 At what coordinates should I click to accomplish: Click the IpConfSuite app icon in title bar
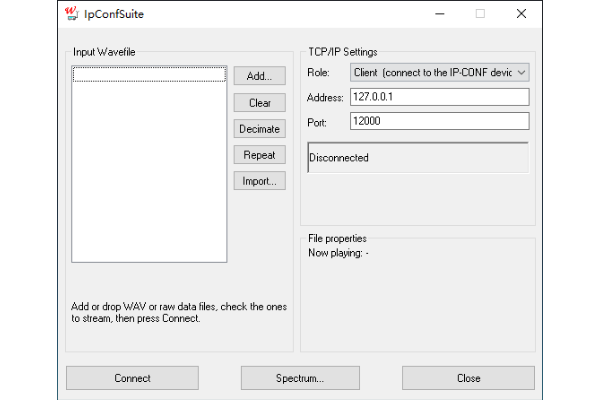tap(71, 13)
